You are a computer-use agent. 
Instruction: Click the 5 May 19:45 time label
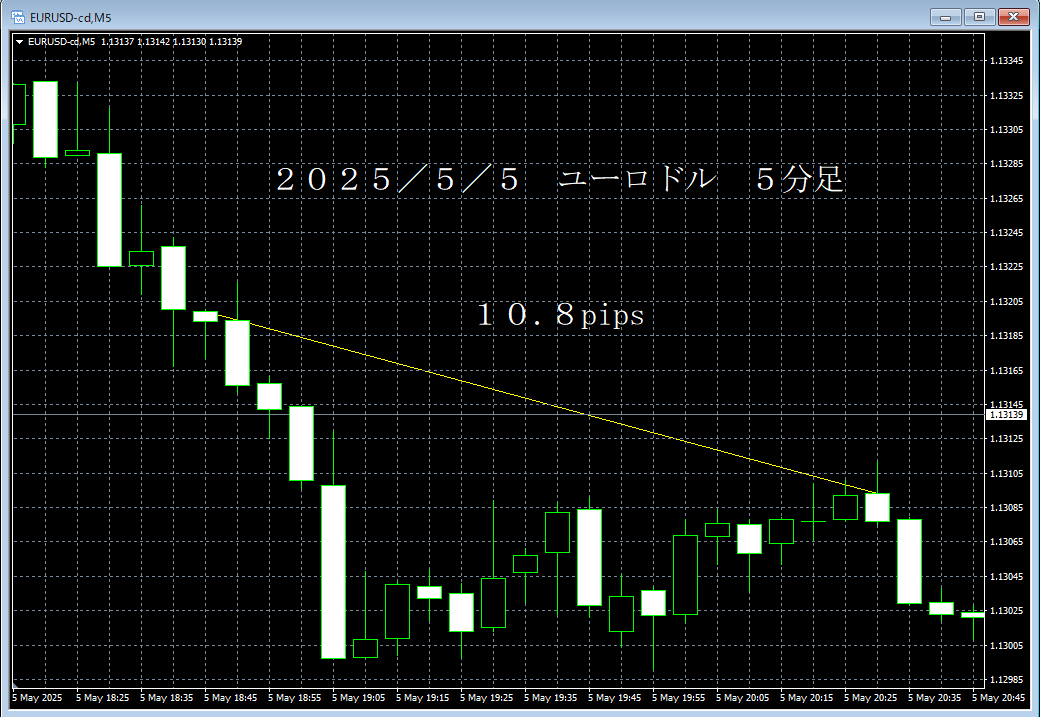[x=614, y=698]
